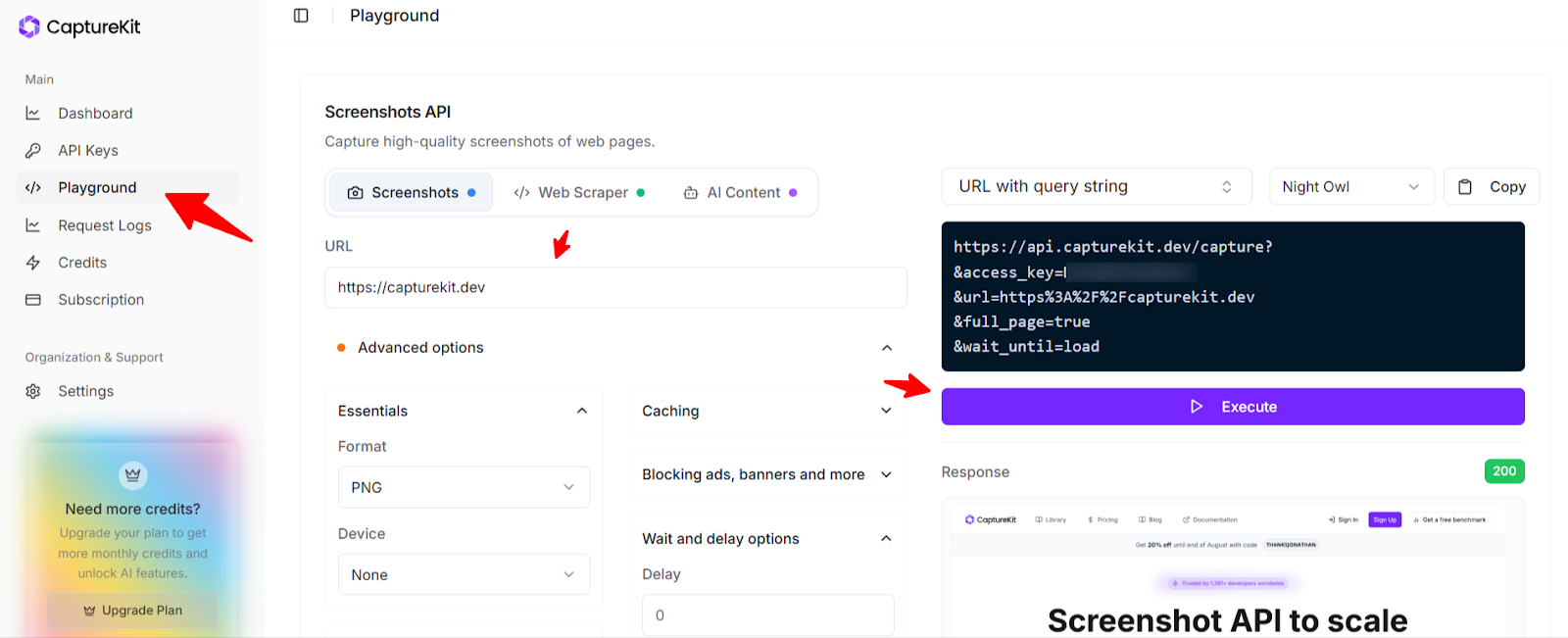This screenshot has height=638, width=1568.
Task: Switch to the Screenshots tab
Action: click(412, 193)
